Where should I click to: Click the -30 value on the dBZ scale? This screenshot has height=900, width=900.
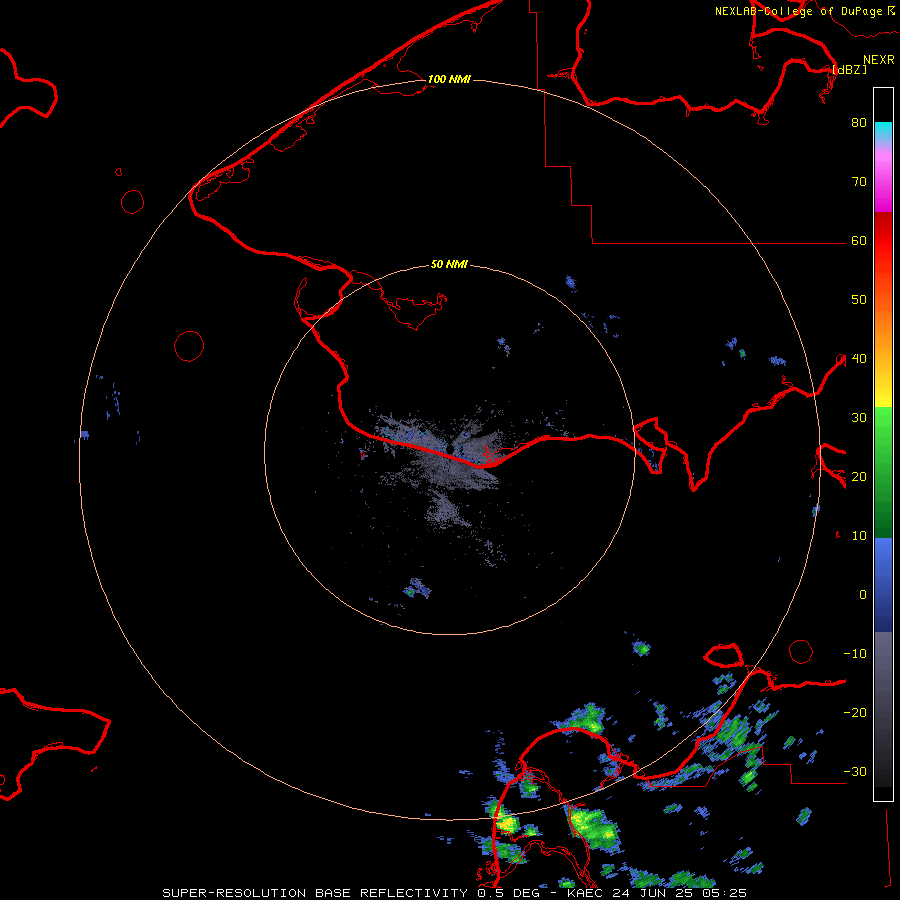coord(855,771)
